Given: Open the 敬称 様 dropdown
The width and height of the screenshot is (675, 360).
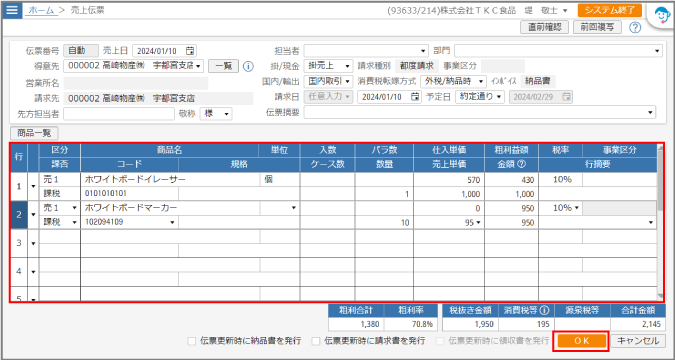Looking at the screenshot, I should tap(216, 114).
